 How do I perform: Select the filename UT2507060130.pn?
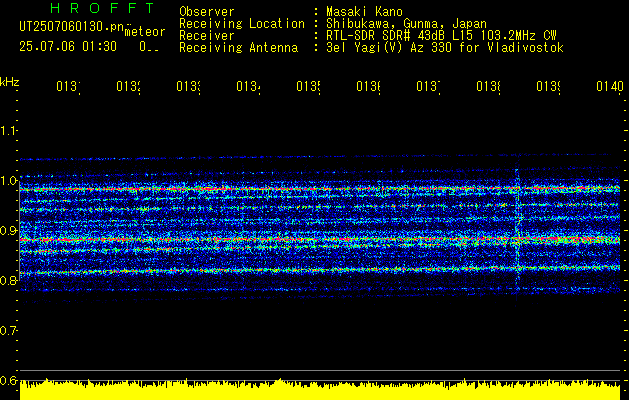coord(72,27)
